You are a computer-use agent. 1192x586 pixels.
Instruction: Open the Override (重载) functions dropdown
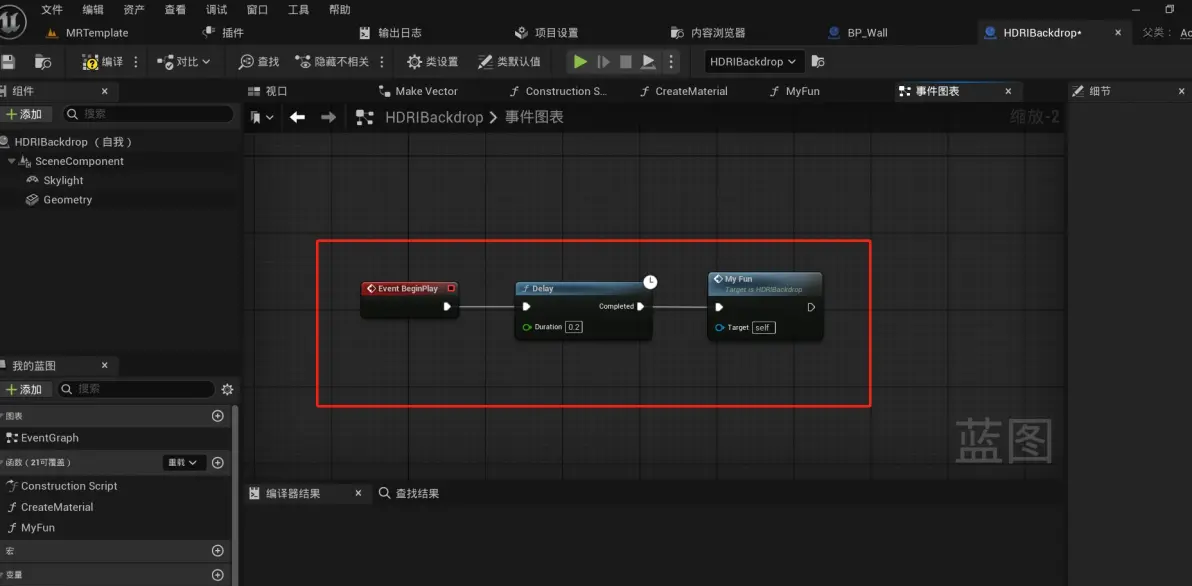pos(183,463)
